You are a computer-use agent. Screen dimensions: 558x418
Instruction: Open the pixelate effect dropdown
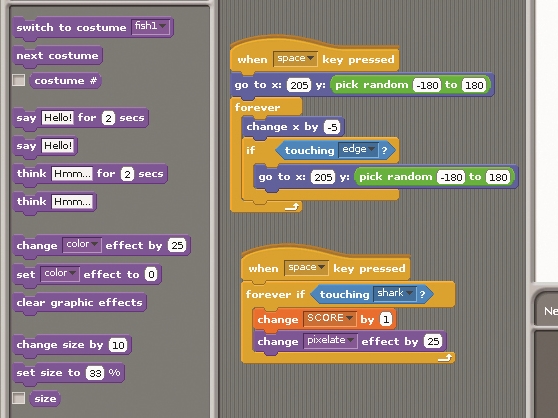point(330,341)
